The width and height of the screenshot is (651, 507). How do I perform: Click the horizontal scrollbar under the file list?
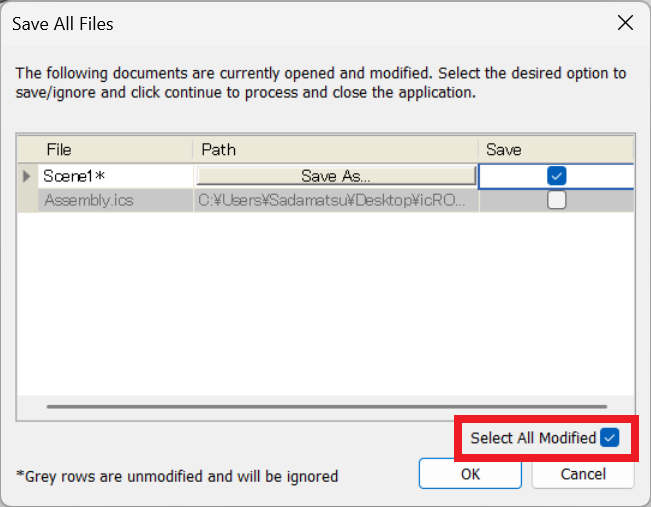tap(325, 407)
